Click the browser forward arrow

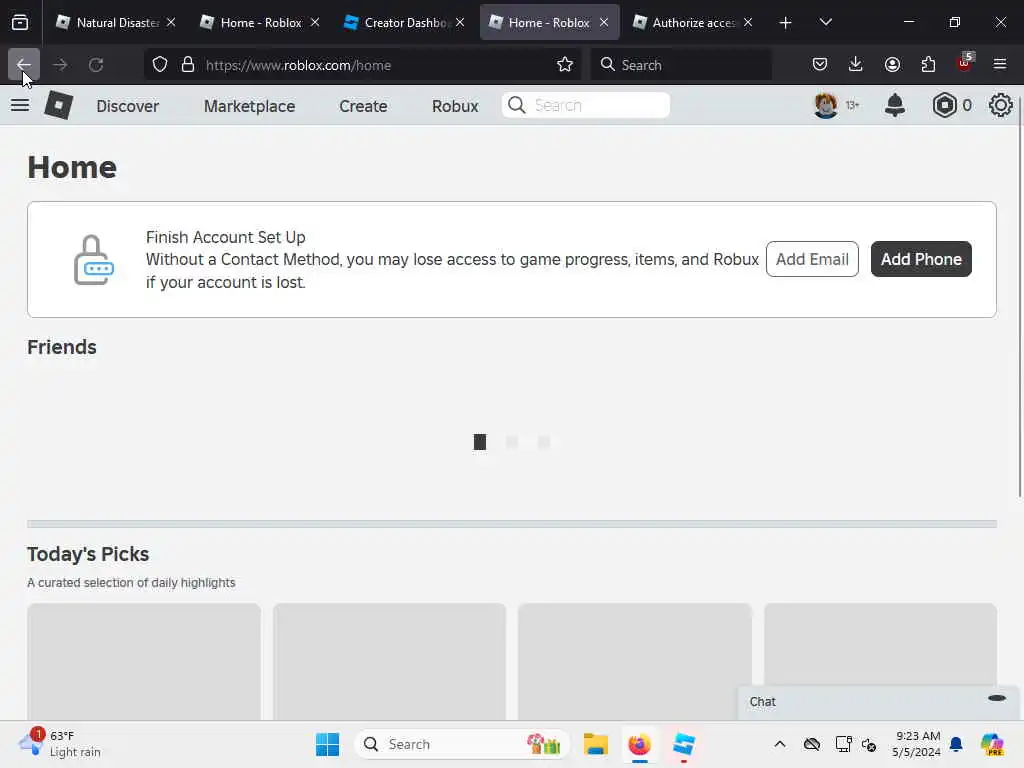coord(60,65)
